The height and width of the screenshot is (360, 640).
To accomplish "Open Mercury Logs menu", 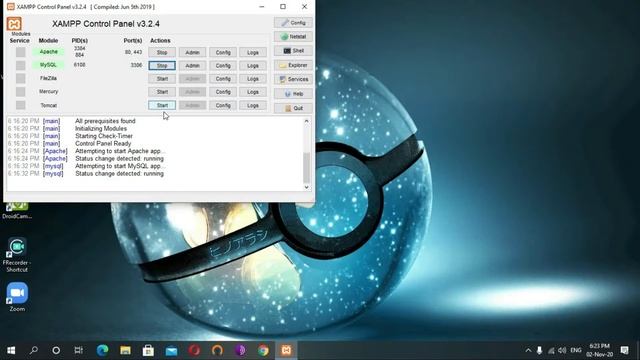I will [x=253, y=92].
